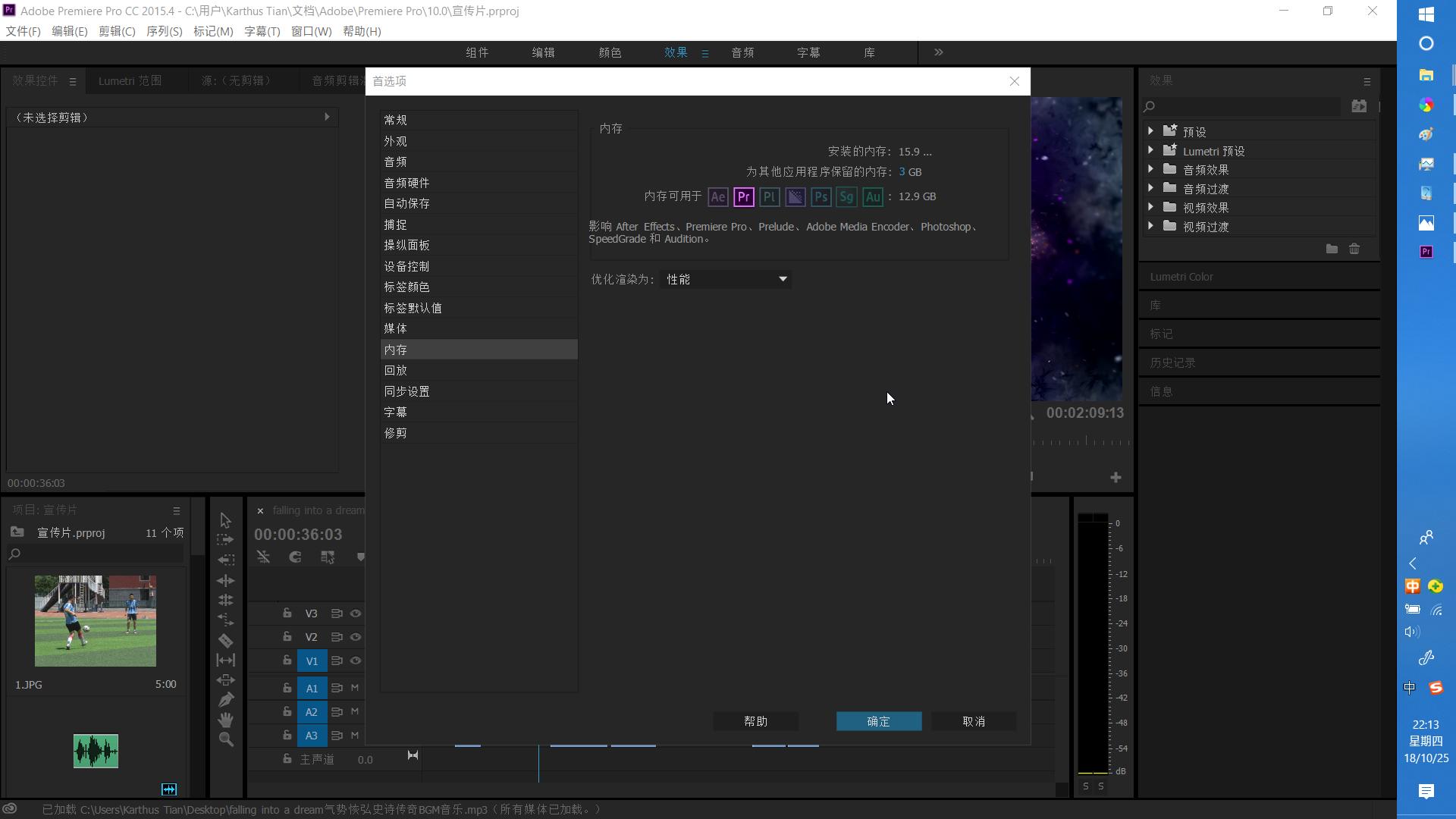Select the 1.JPG thumbnail in the project panel

(x=96, y=620)
